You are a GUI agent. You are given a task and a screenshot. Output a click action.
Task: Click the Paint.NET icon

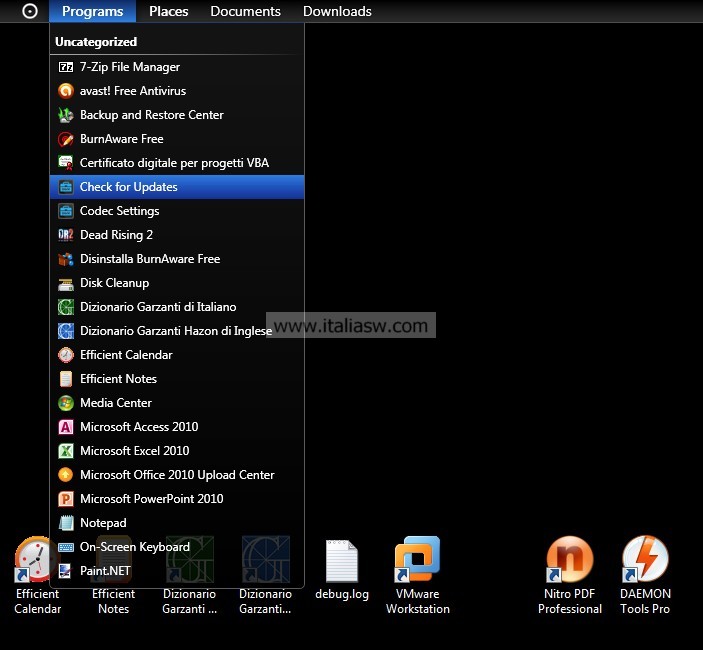66,571
